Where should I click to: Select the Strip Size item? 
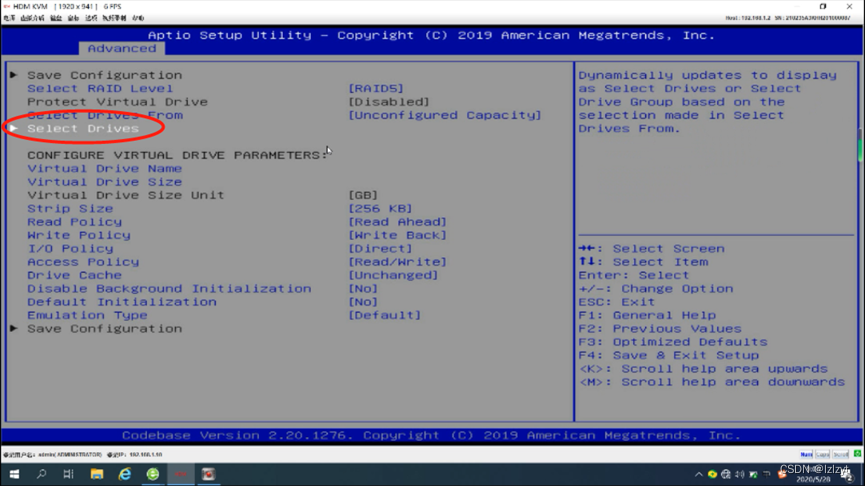(70, 209)
